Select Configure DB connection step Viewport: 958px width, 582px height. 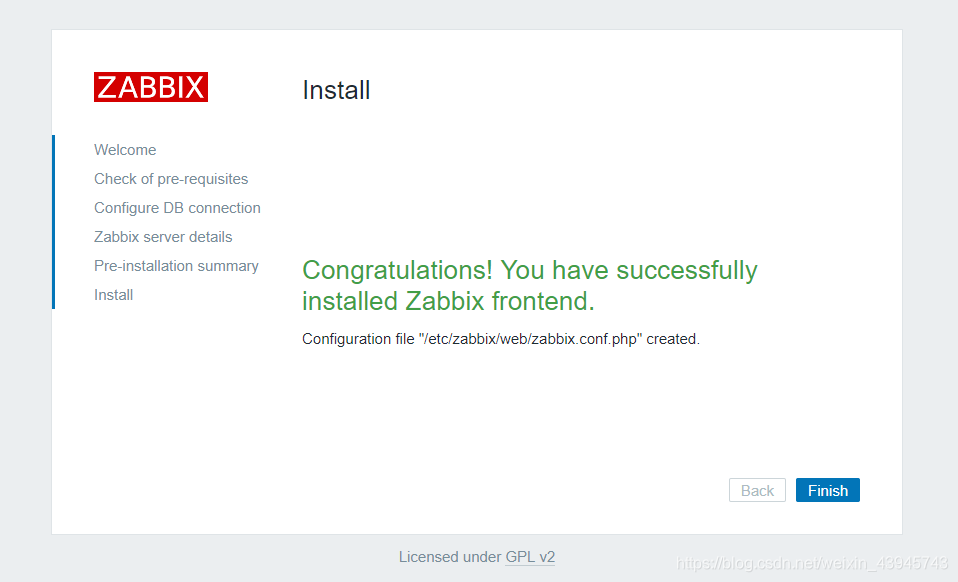coord(177,208)
